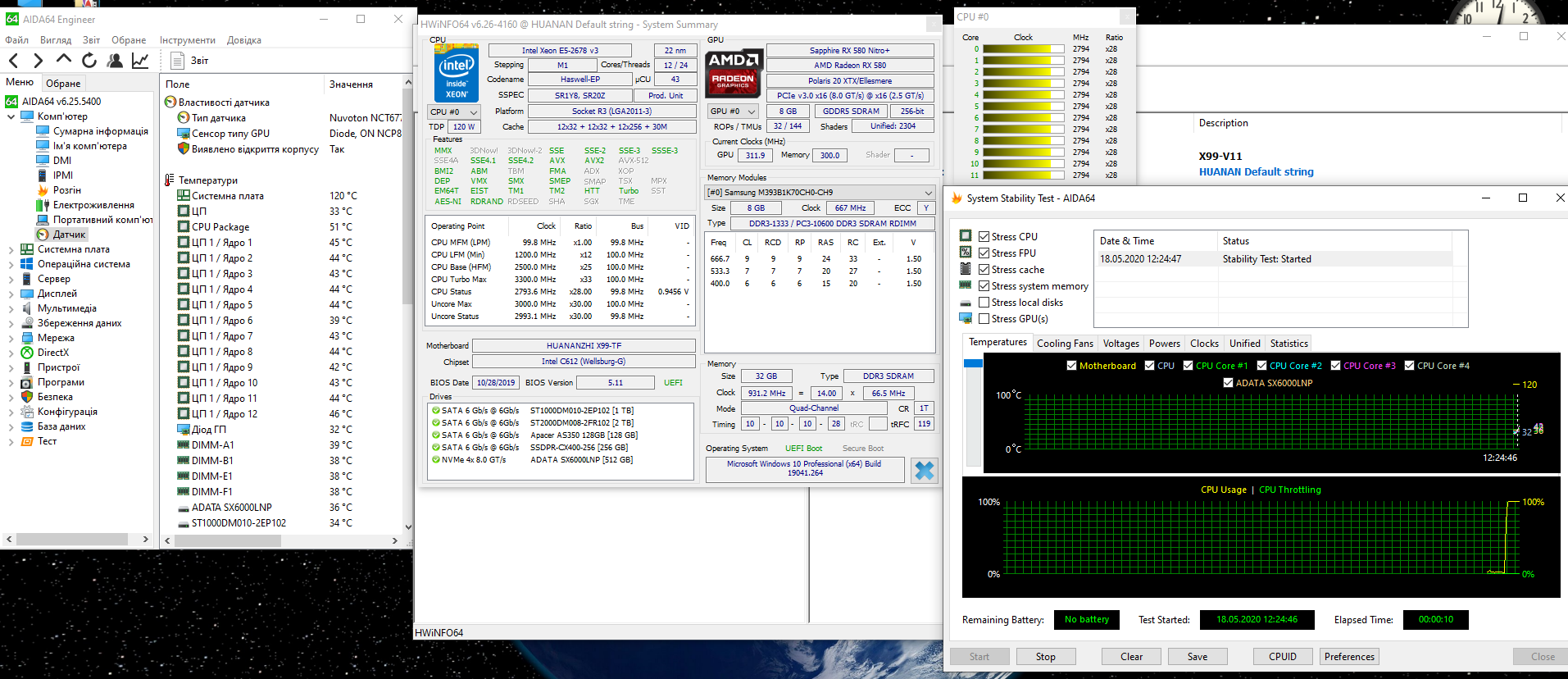Enable the Stress local disks checkbox
This screenshot has height=679, width=1568.
tap(984, 302)
